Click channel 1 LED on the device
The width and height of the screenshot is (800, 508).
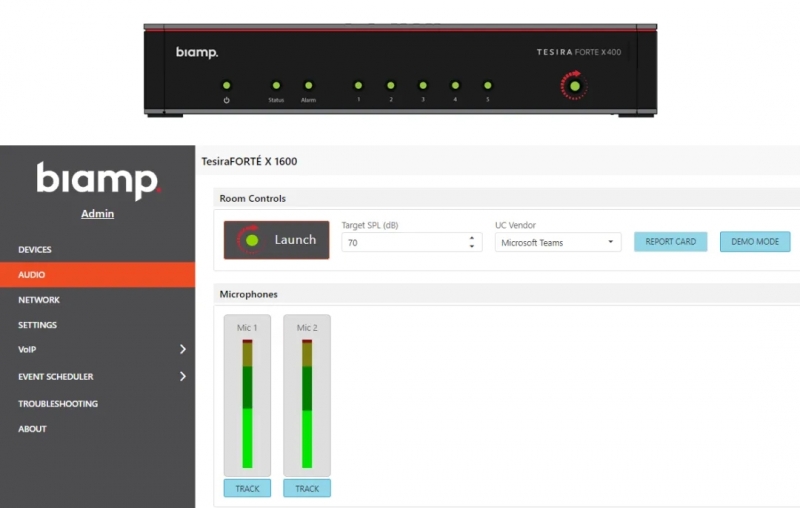point(358,85)
